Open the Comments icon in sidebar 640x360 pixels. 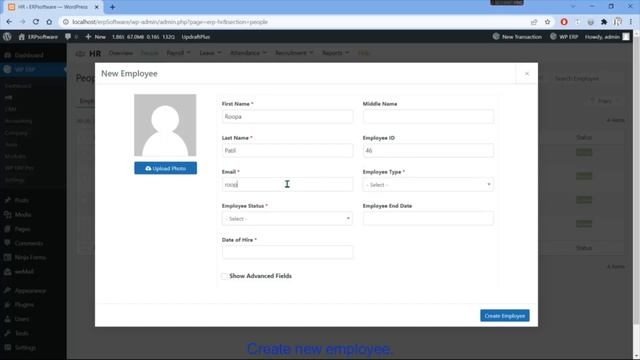click(7, 243)
